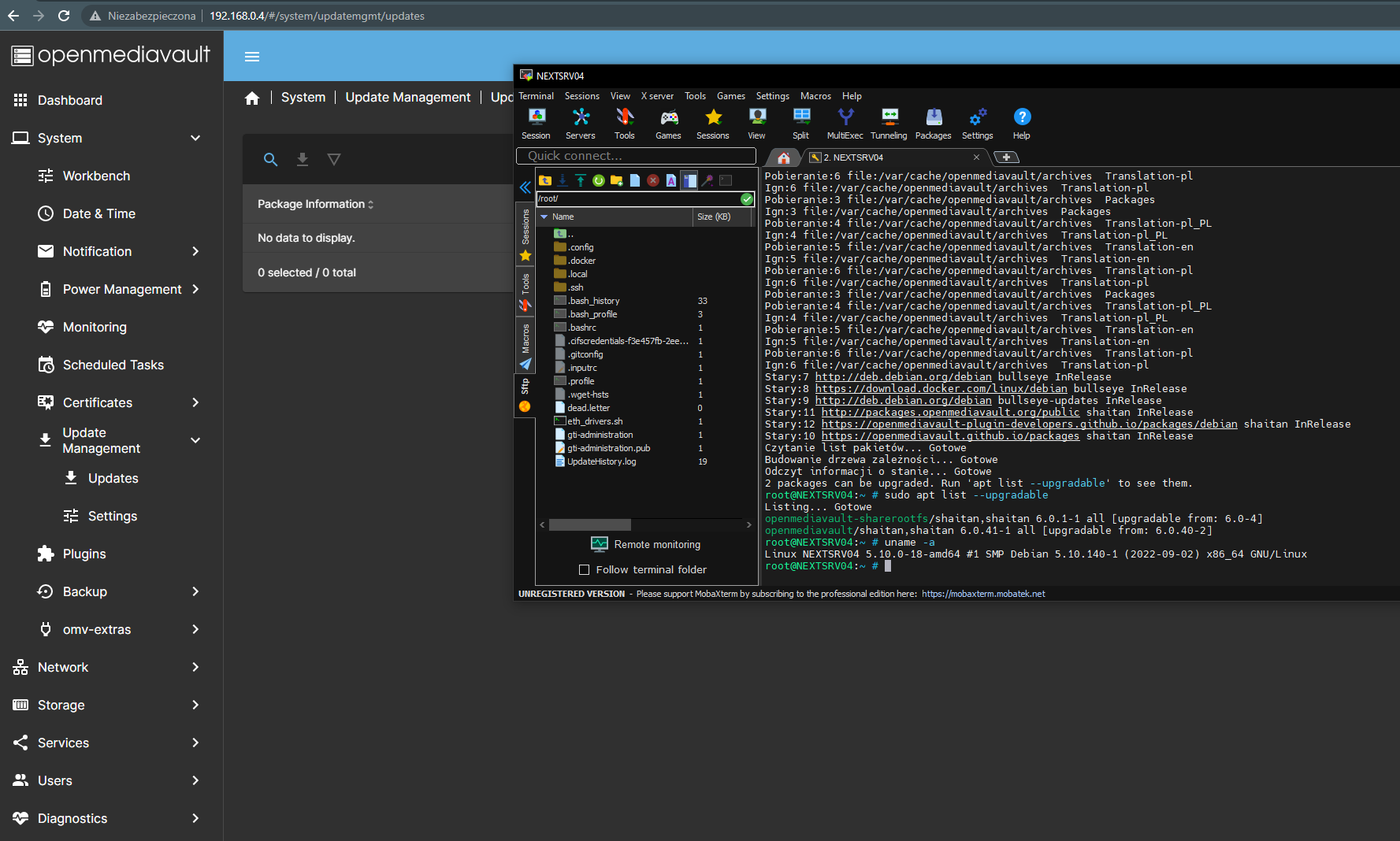The image size is (1400, 841).
Task: Expand the Notification submenu
Action: (195, 252)
